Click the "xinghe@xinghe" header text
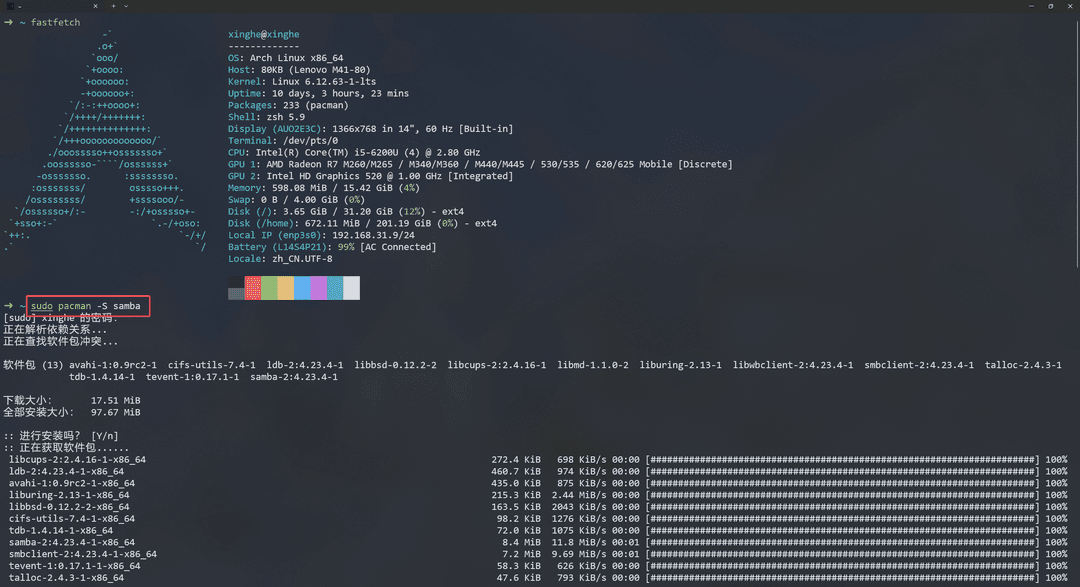The image size is (1080, 587). [264, 34]
